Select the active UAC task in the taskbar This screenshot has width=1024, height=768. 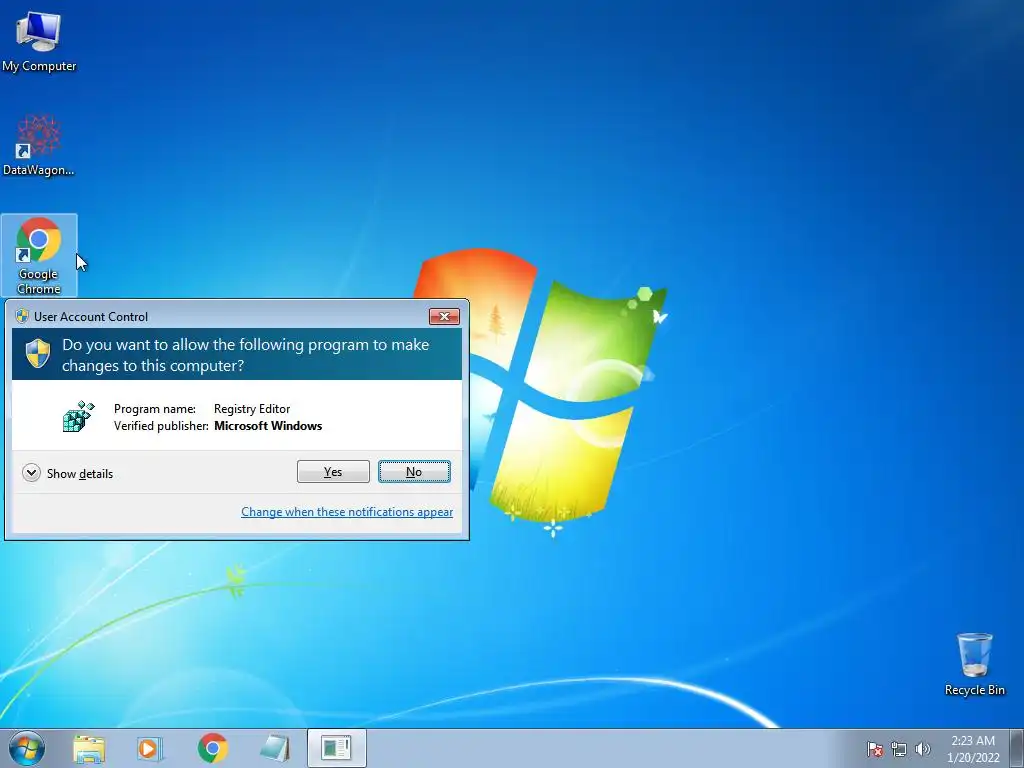click(336, 748)
